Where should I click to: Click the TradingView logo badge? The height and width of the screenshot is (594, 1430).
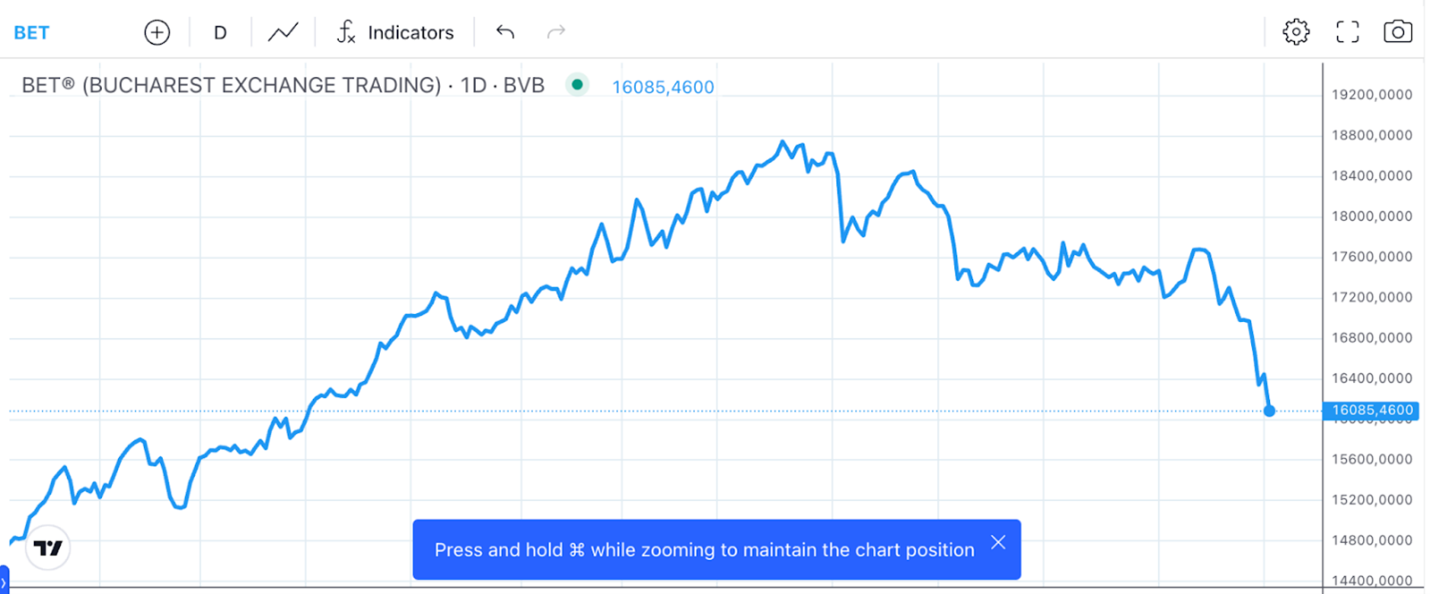(48, 548)
